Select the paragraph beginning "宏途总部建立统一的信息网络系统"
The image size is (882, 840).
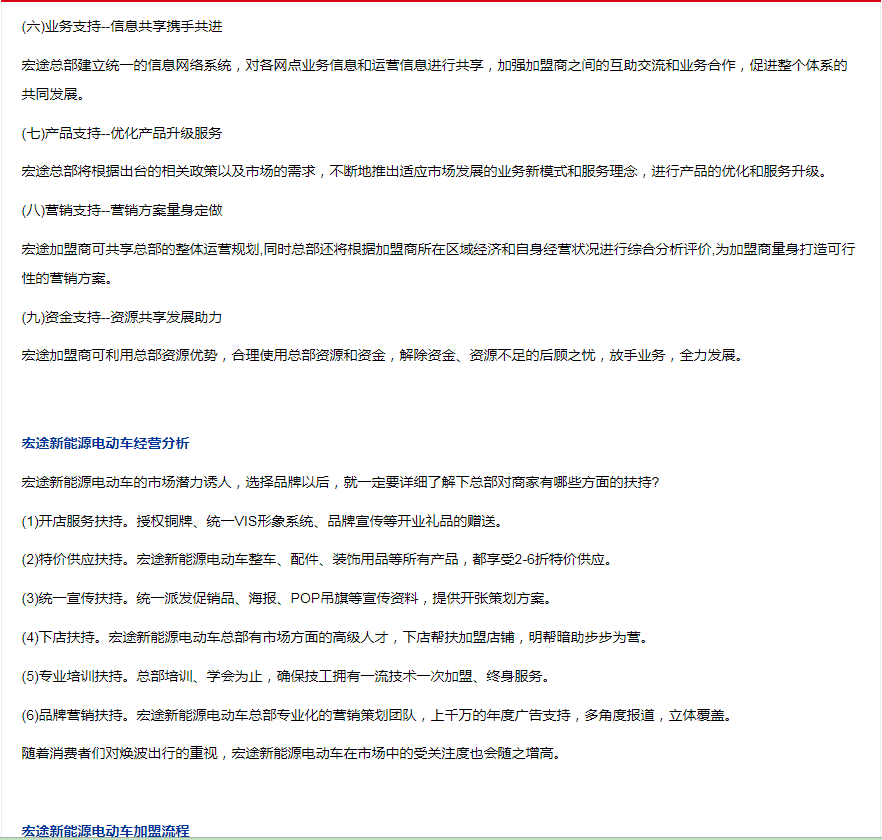[x=434, y=80]
